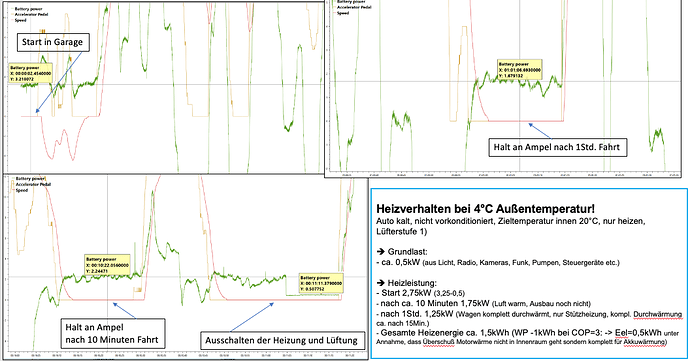Image resolution: width=690 pixels, height=361 pixels.
Task: Click 'Battery power' legend in the 10 Minuten Fahrt chart
Action: pos(30,179)
